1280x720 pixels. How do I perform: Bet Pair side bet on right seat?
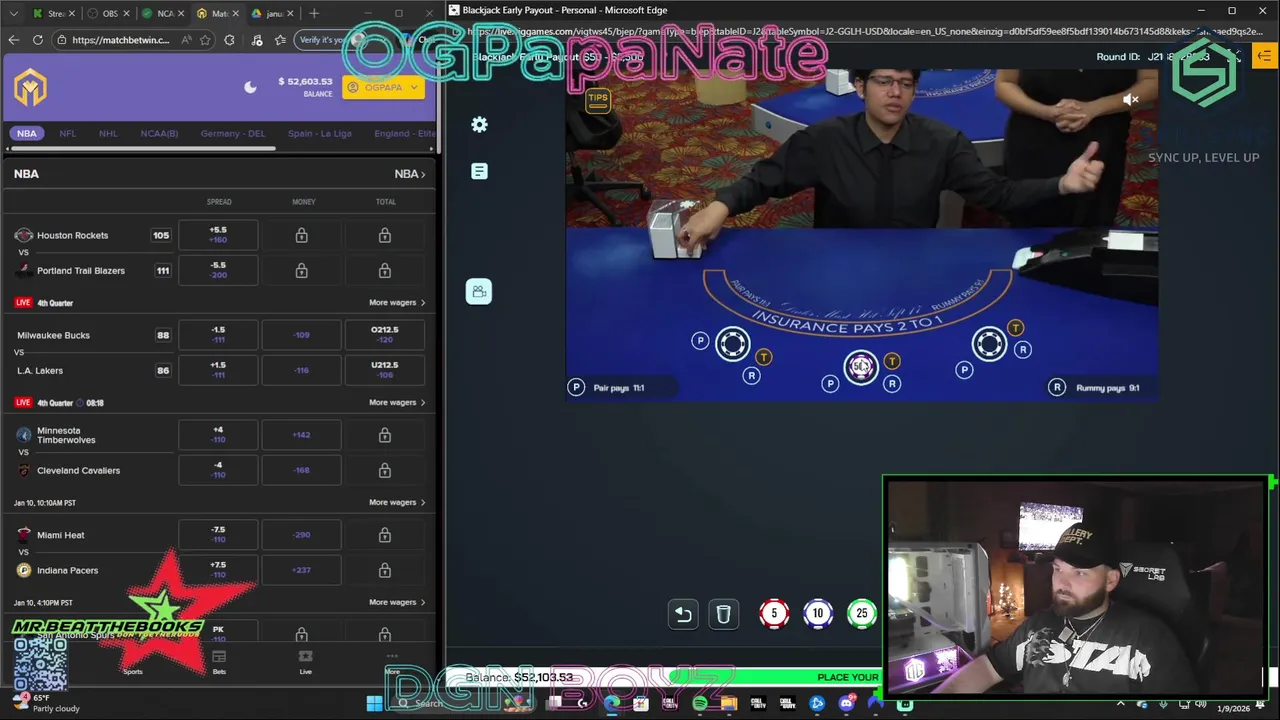point(964,370)
